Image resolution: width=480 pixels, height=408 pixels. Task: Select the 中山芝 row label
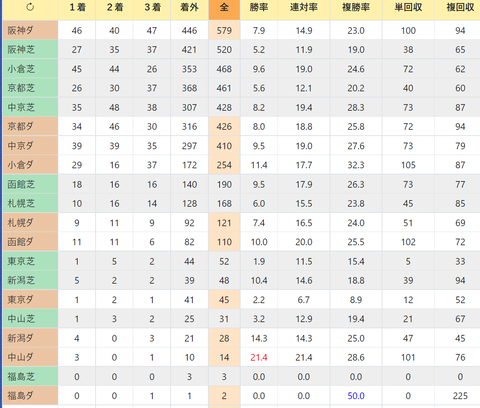30,319
